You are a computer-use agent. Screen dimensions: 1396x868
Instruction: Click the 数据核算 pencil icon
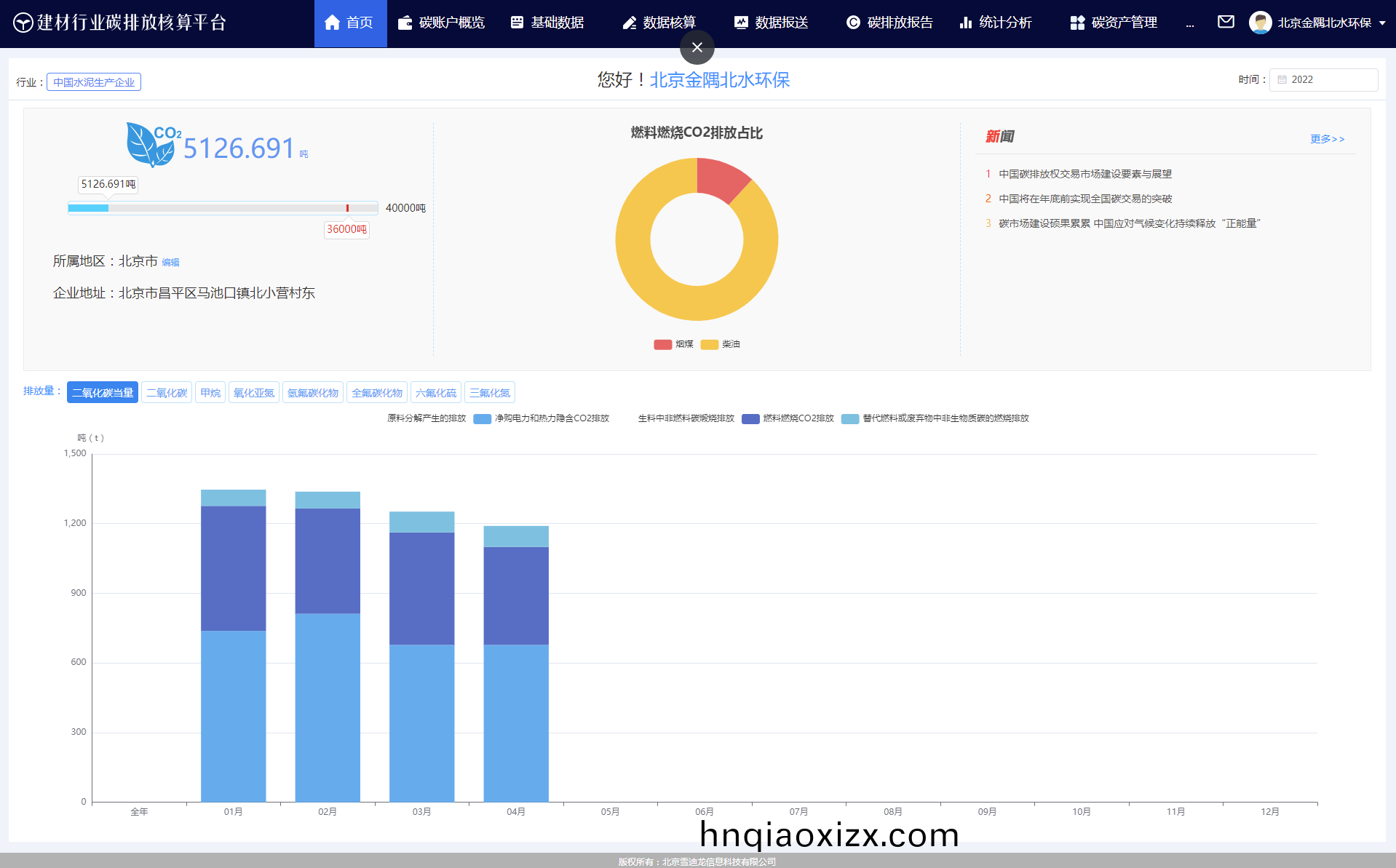pyautogui.click(x=630, y=23)
